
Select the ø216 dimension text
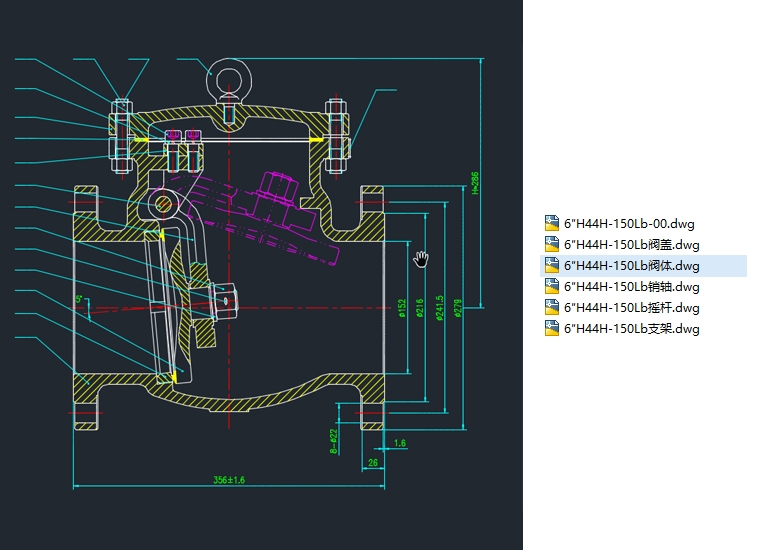click(420, 310)
